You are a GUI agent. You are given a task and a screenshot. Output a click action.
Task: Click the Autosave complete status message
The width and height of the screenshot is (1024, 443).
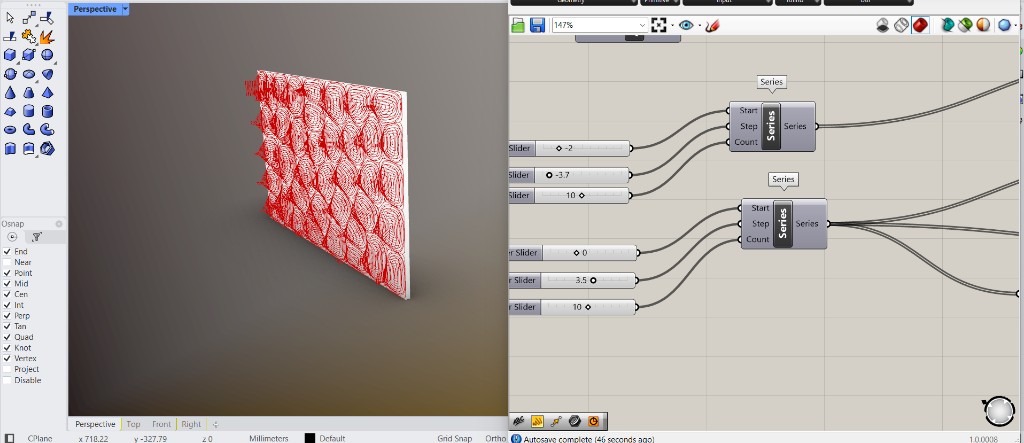(x=588, y=439)
